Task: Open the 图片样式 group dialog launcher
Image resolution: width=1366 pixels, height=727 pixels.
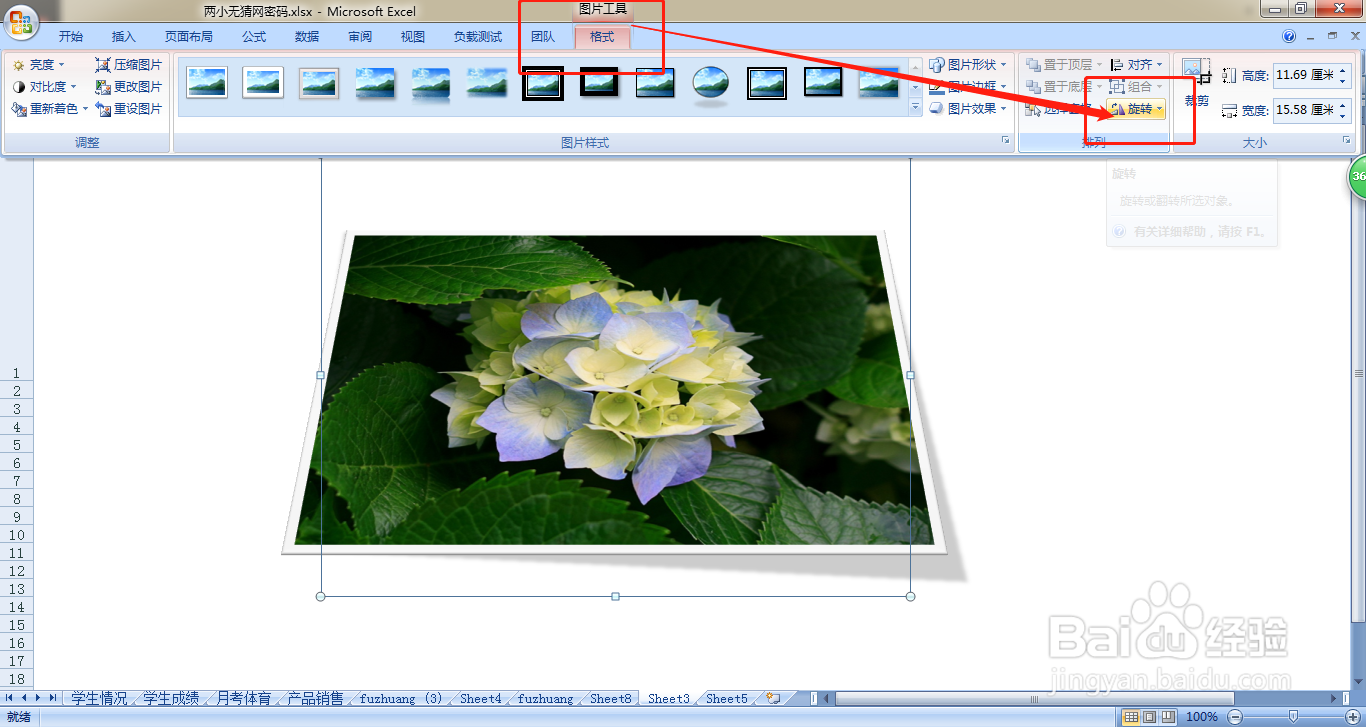Action: pos(1006,142)
